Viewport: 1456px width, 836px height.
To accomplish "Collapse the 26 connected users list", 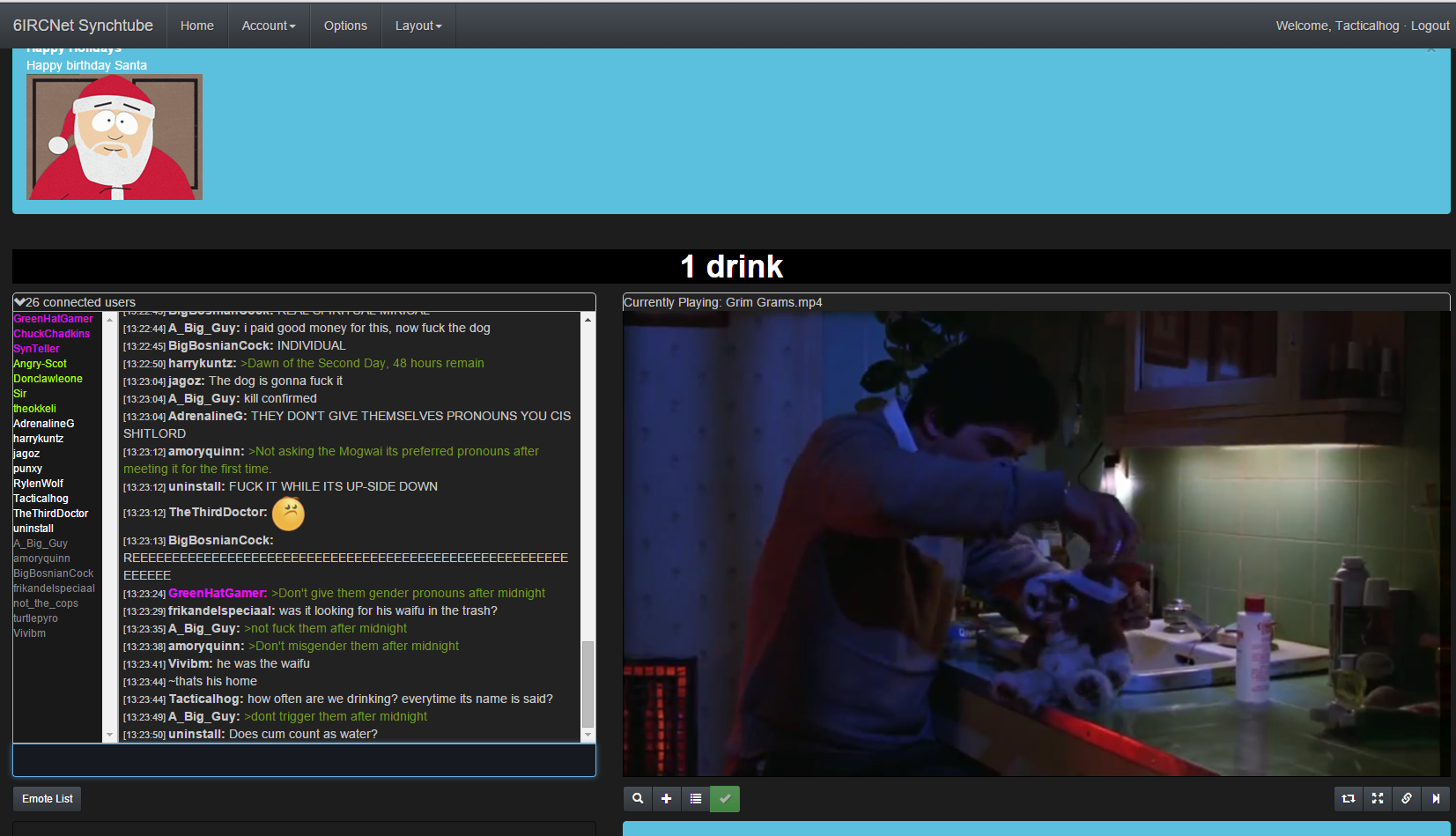I will pyautogui.click(x=20, y=302).
